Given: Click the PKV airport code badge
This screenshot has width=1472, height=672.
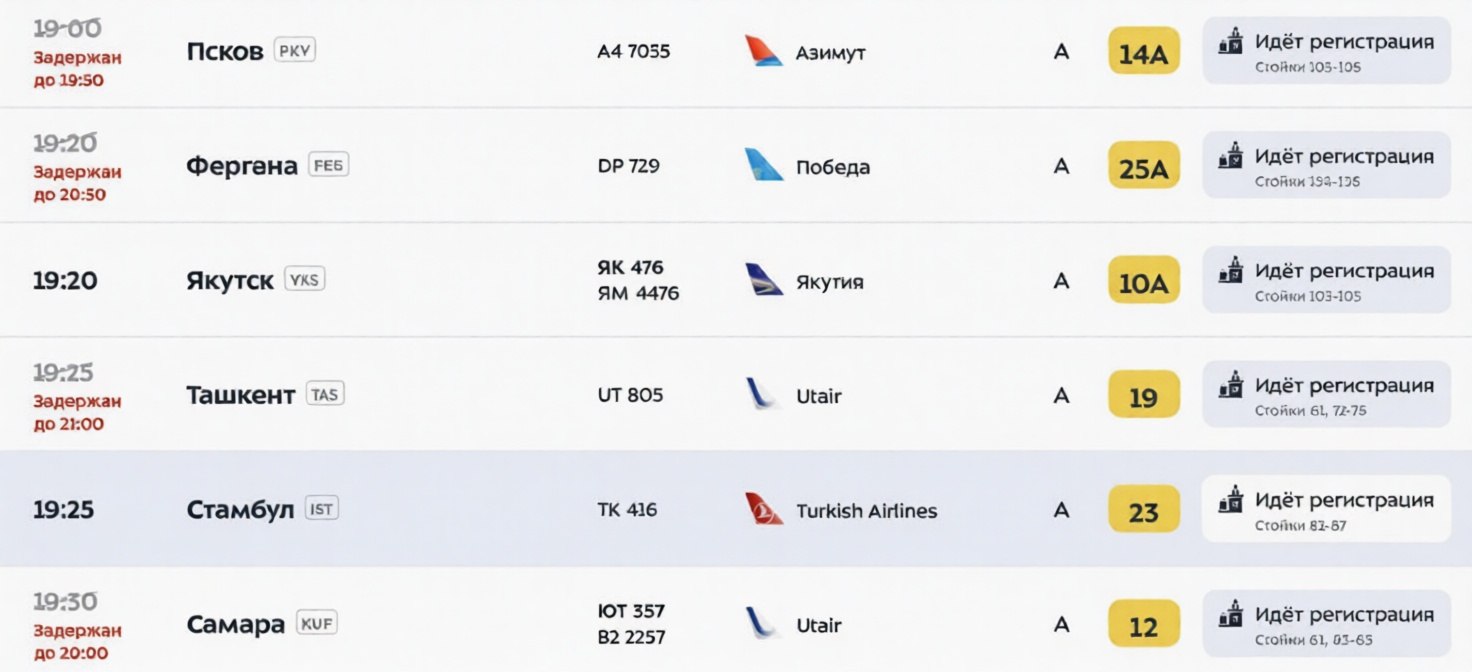Looking at the screenshot, I should click(x=295, y=50).
